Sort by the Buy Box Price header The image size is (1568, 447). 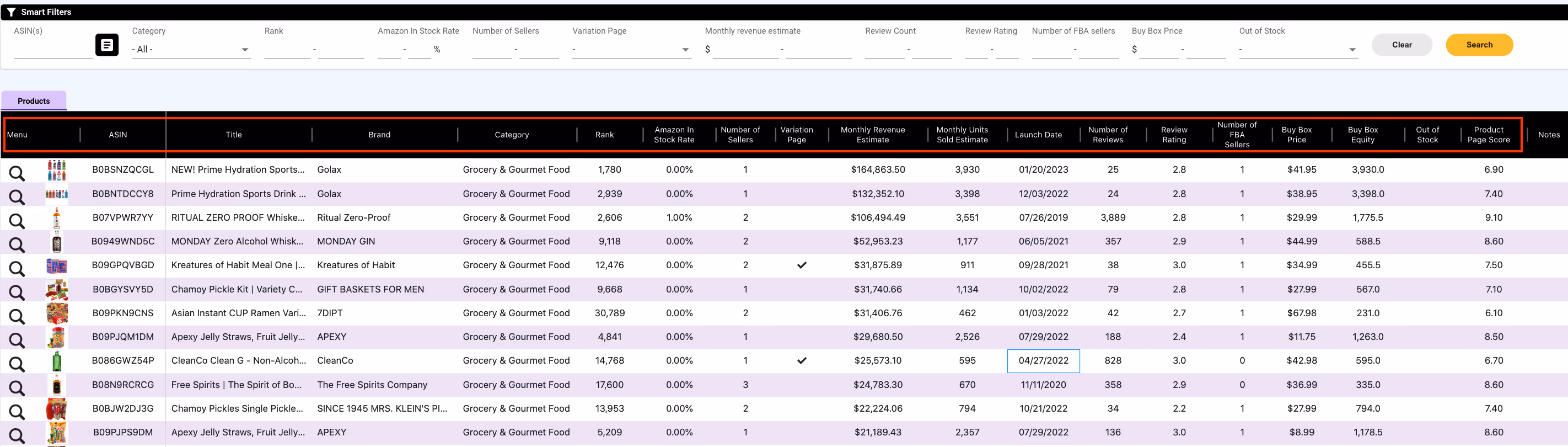tap(1297, 135)
